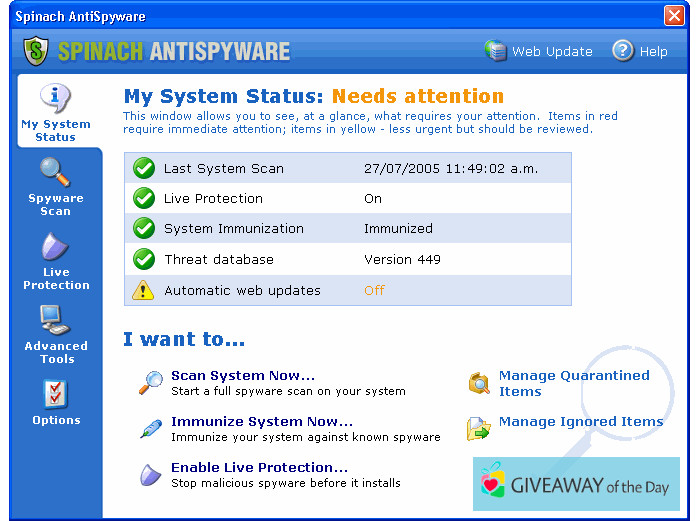The height and width of the screenshot is (521, 700).
Task: Open the Manage Ignored Items link
Action: pyautogui.click(x=580, y=422)
